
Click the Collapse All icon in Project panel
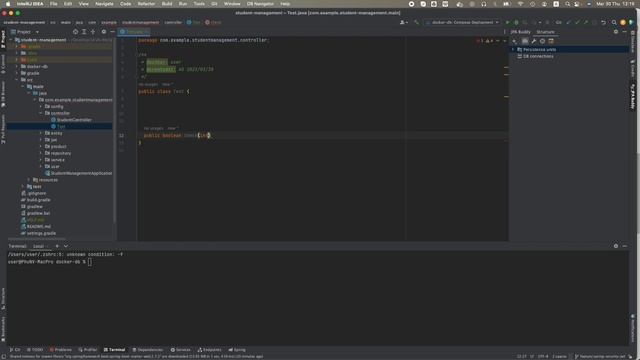[93, 32]
